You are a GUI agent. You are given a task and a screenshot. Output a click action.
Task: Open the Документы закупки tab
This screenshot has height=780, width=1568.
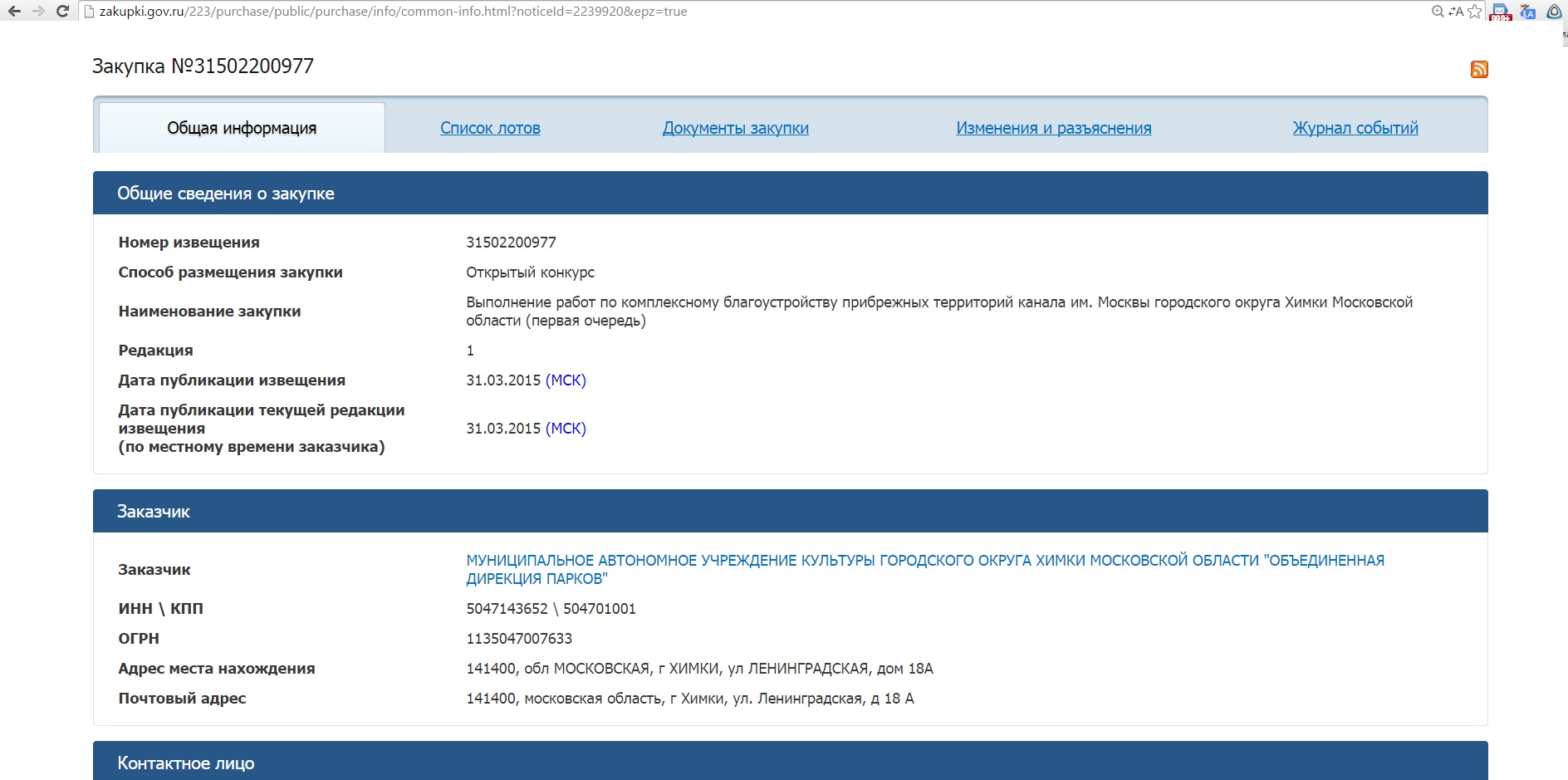click(x=735, y=128)
